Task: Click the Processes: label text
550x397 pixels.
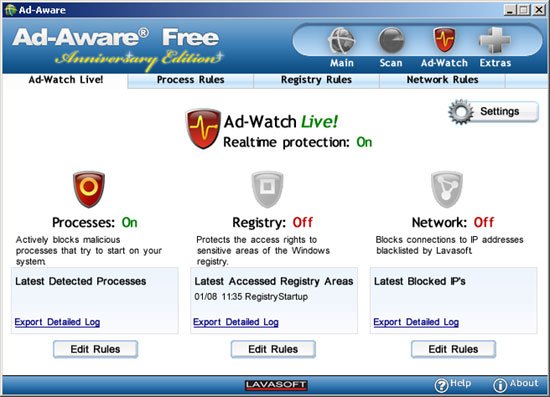Action: click(x=83, y=223)
